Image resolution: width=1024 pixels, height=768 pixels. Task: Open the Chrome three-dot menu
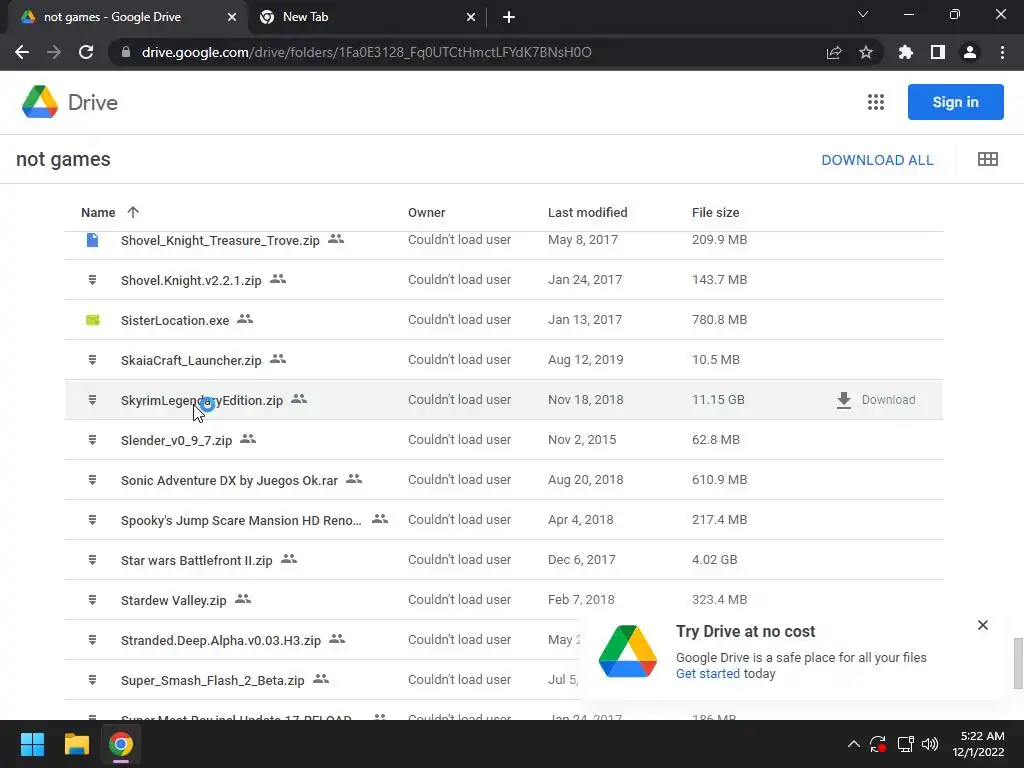coord(1002,52)
